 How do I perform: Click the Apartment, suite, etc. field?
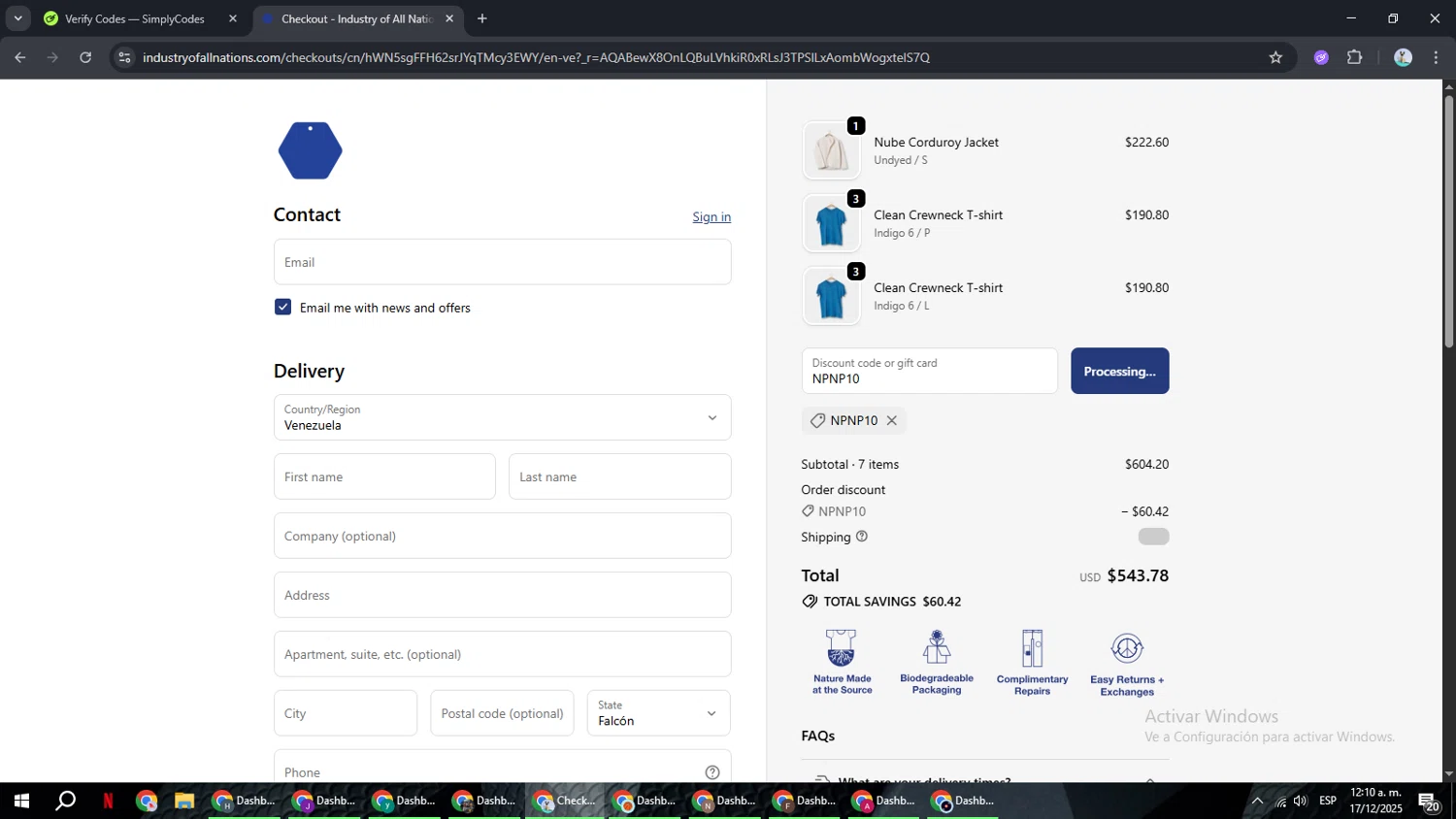tap(502, 654)
